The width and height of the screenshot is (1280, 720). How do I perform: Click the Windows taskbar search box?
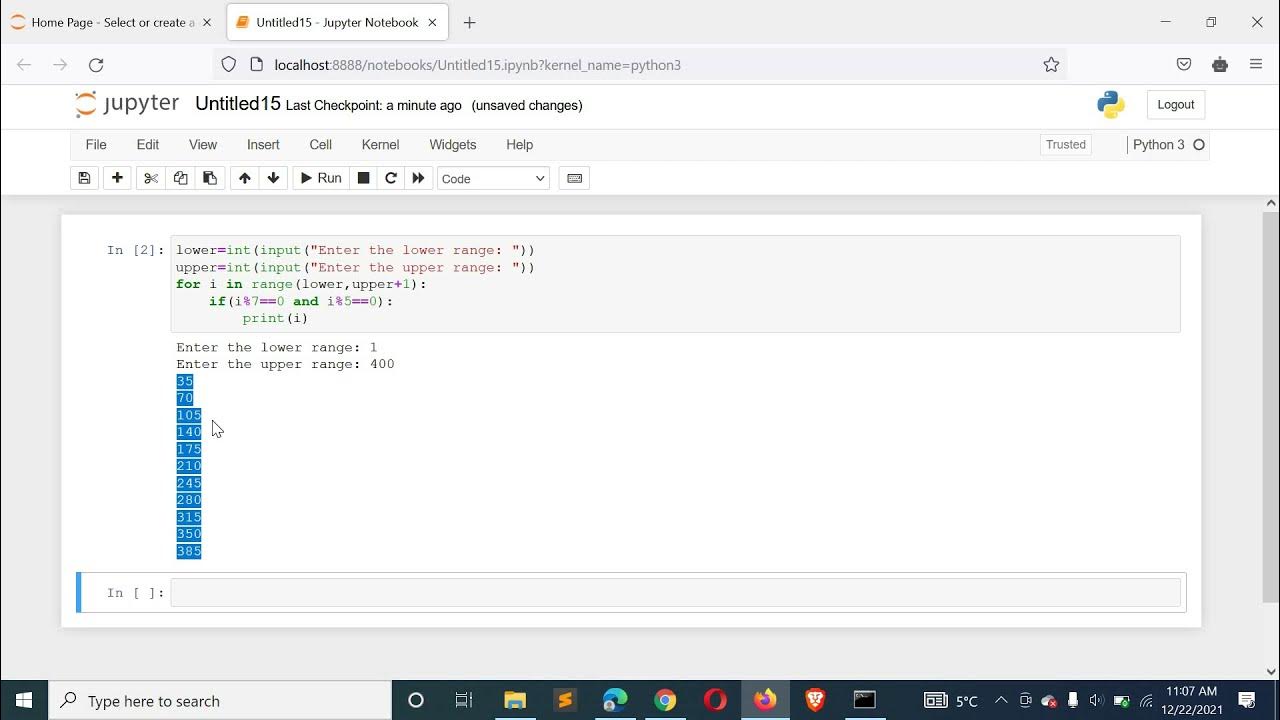[x=220, y=701]
